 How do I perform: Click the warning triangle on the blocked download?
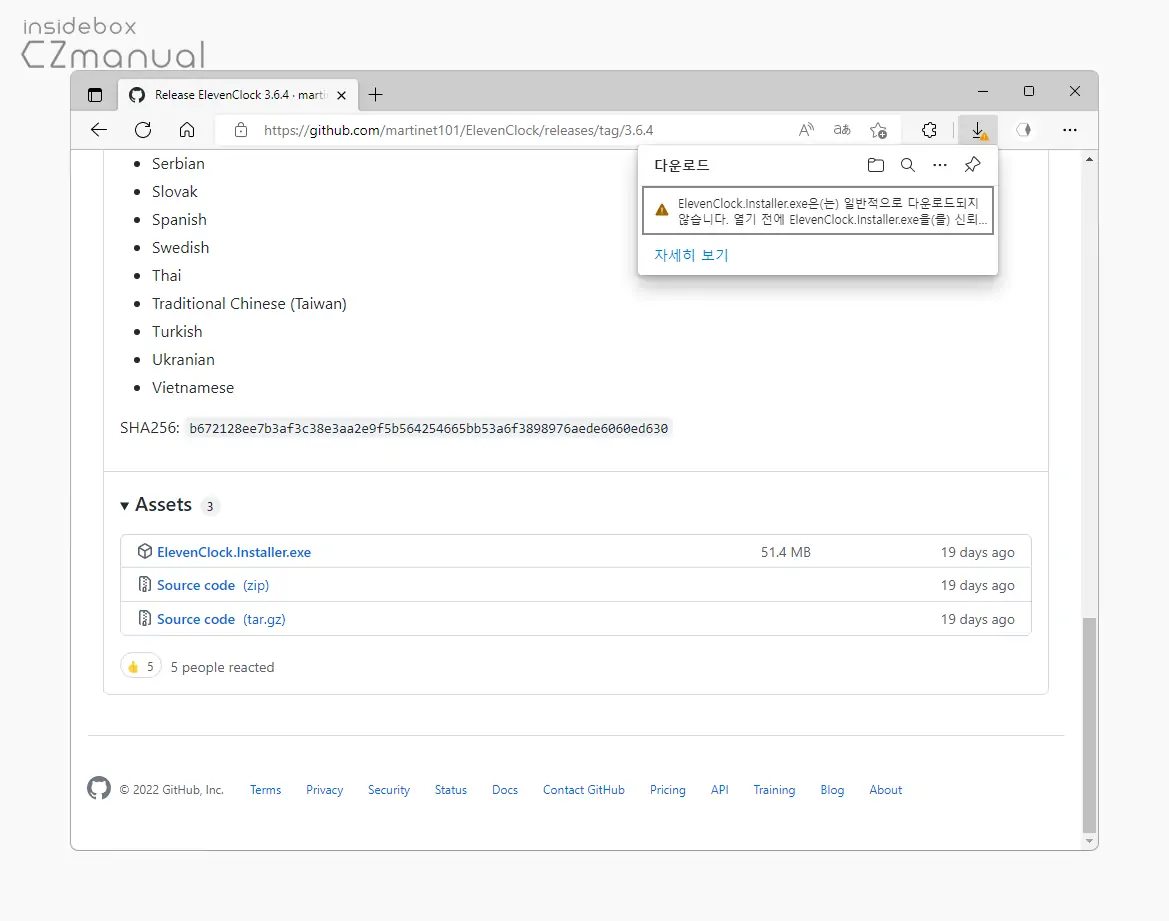pos(661,210)
